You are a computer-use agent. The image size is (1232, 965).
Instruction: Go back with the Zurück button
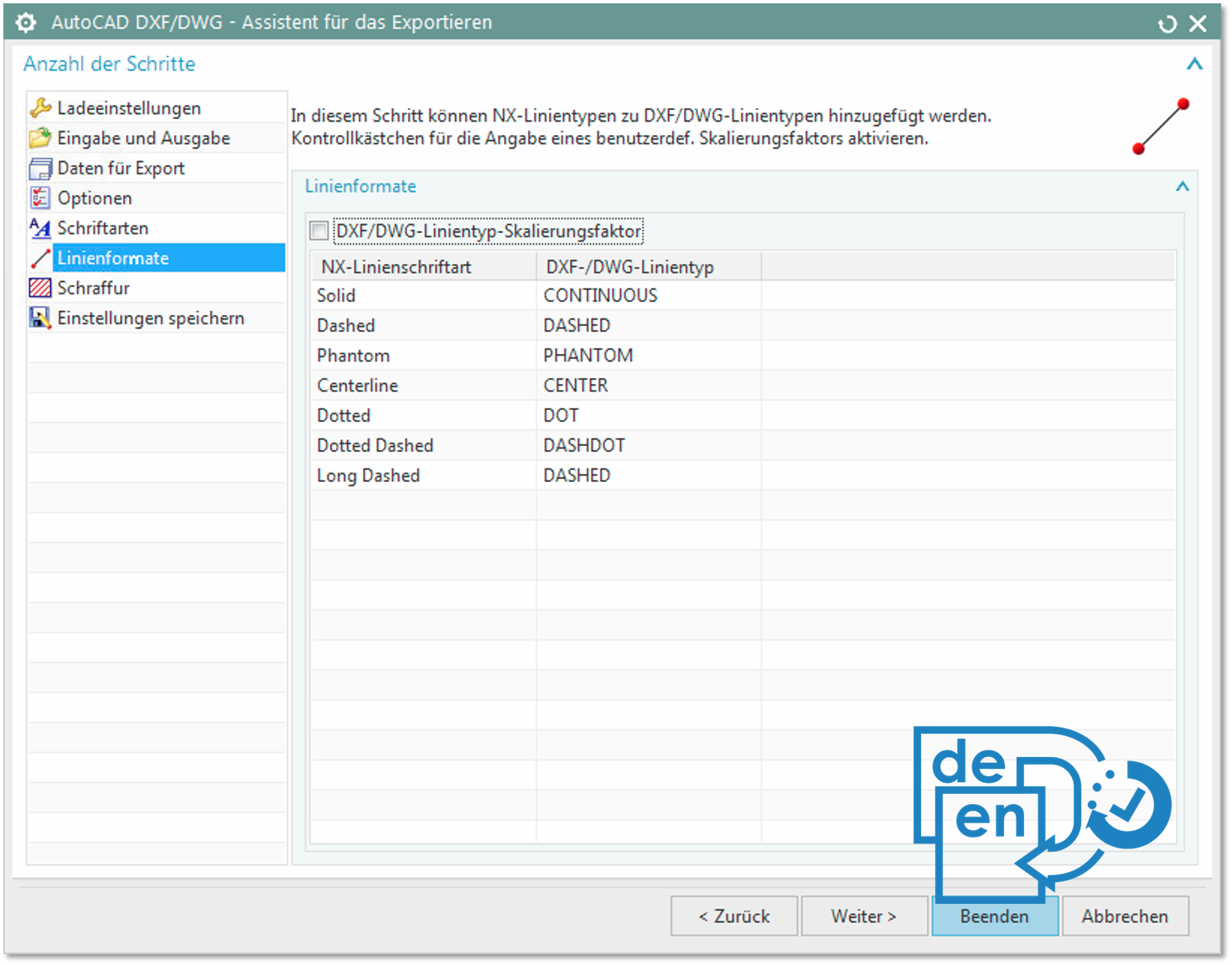734,916
